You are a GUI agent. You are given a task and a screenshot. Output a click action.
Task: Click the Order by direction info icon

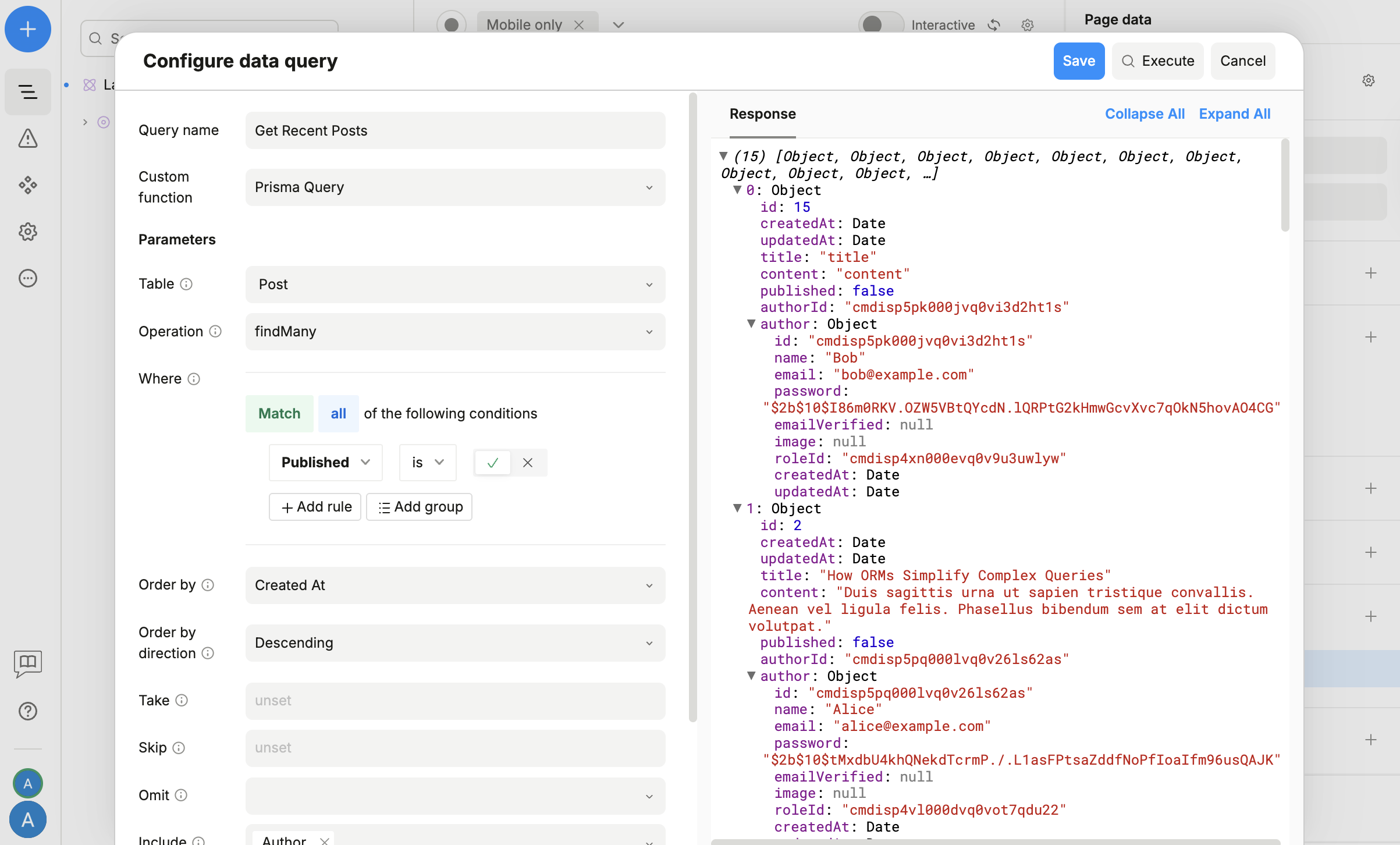coord(208,653)
